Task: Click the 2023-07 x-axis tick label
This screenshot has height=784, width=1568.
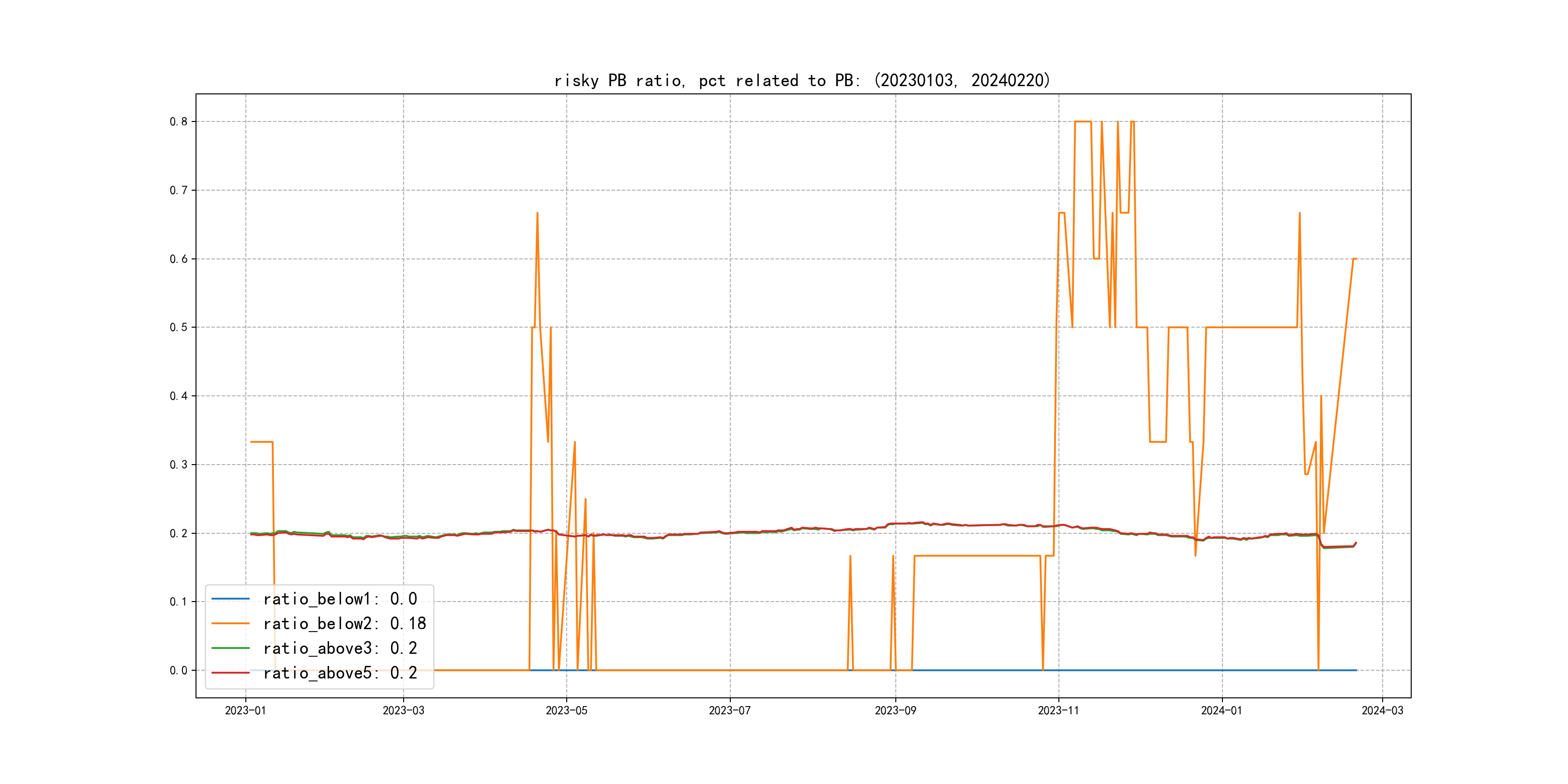Action: [x=729, y=710]
